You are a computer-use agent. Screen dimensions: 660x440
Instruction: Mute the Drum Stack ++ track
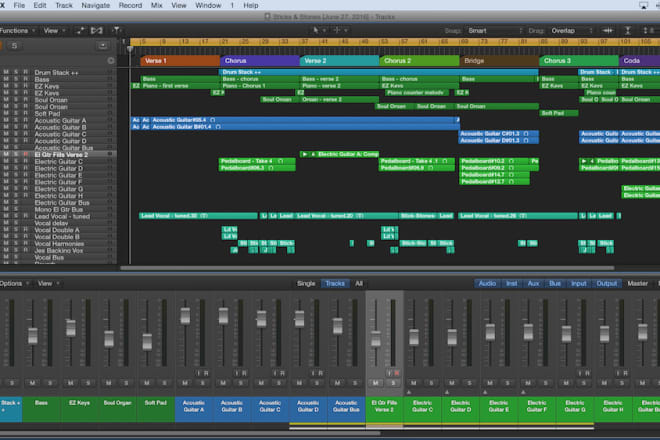6,72
